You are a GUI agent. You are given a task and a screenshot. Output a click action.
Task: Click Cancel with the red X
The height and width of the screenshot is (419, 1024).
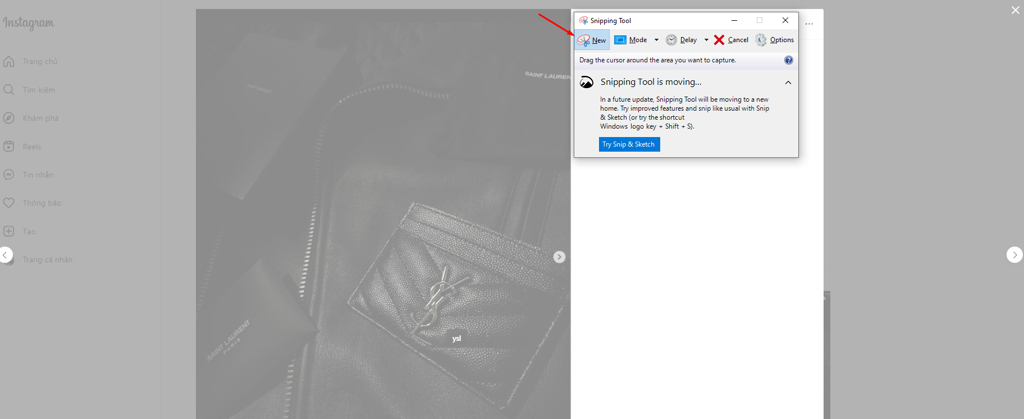click(x=731, y=40)
